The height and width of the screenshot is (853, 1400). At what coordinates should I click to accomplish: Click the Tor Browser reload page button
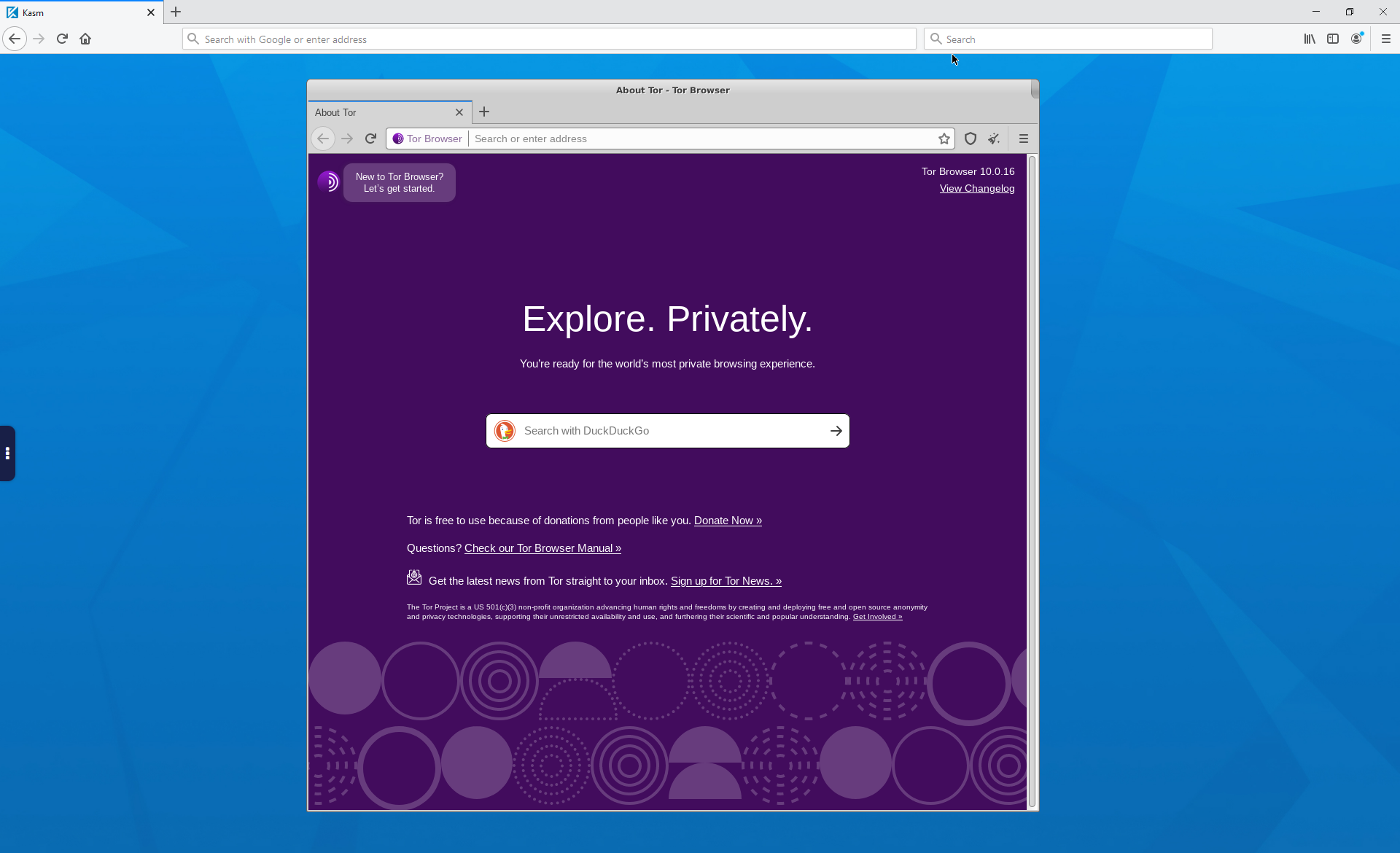coord(370,139)
